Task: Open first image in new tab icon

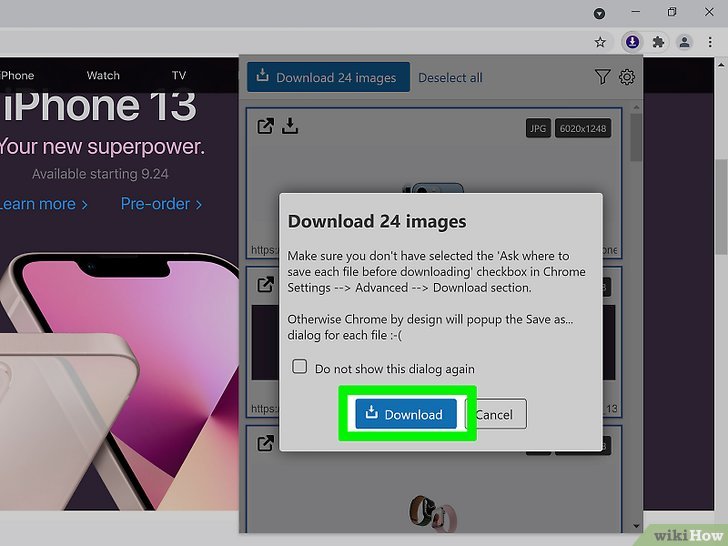Action: 265,126
